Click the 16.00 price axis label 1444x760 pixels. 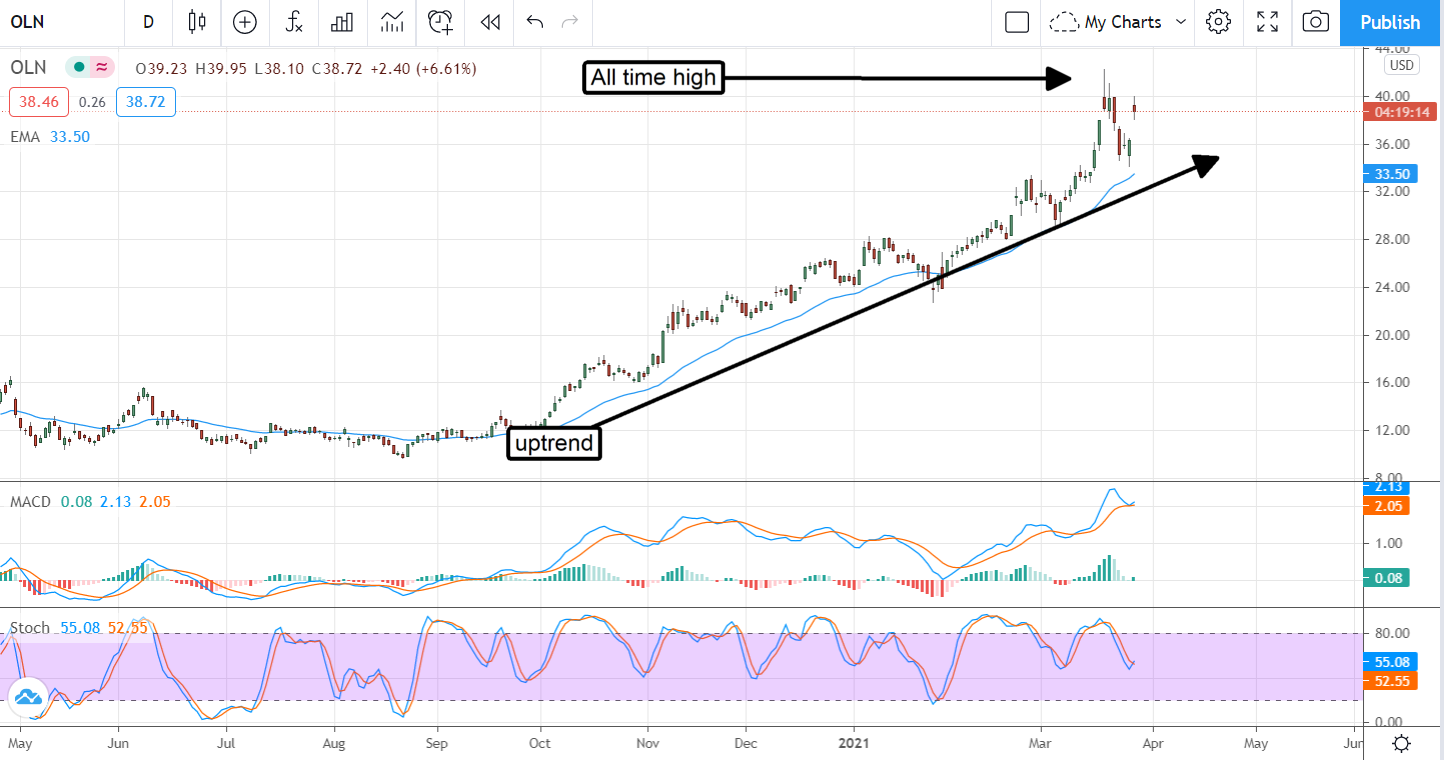(x=1392, y=383)
